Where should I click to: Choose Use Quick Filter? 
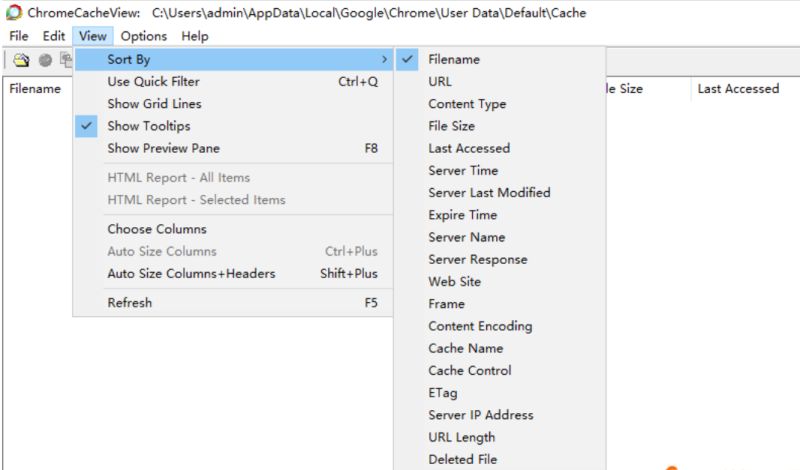(234, 82)
